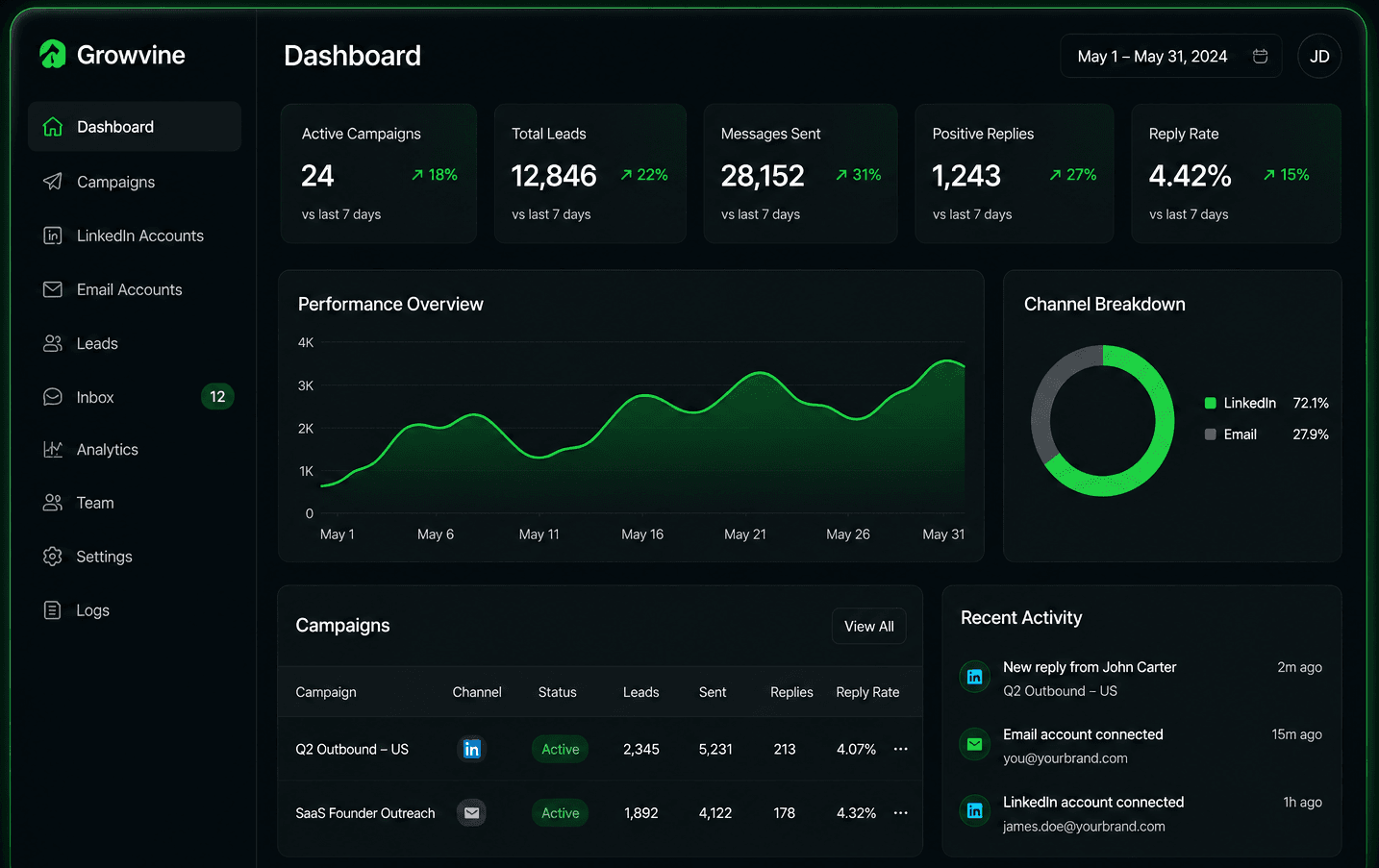Go to Dashboard in the sidebar
This screenshot has height=868, width=1379.
[135, 127]
